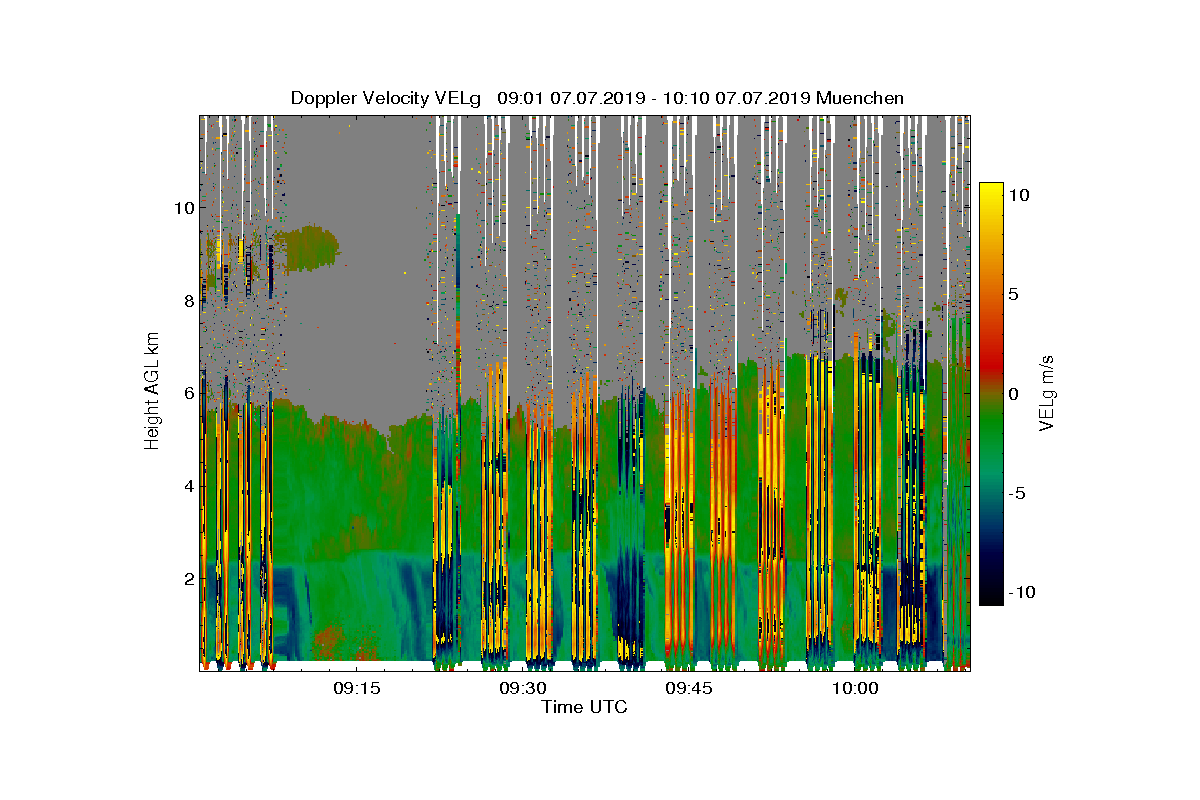The width and height of the screenshot is (1200, 800).
Task: Click the colorbar value 5 label
Action: tap(1014, 294)
